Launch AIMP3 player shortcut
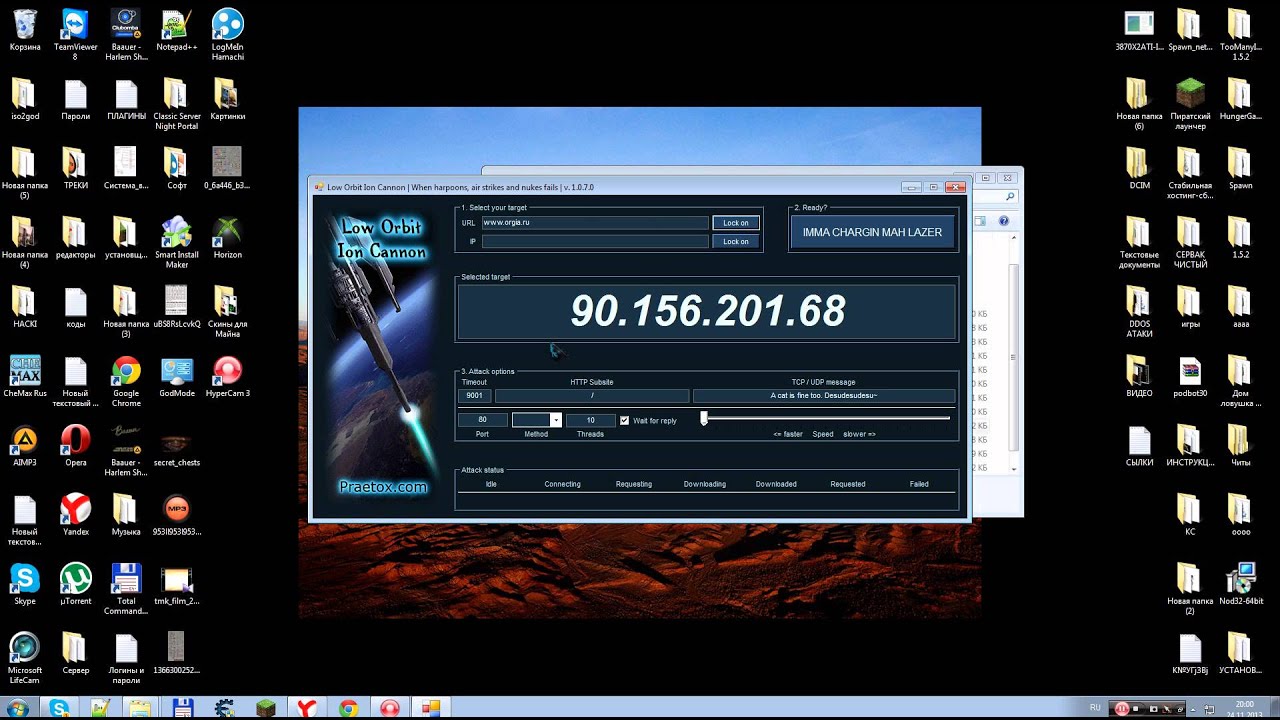1280x720 pixels. [x=25, y=446]
